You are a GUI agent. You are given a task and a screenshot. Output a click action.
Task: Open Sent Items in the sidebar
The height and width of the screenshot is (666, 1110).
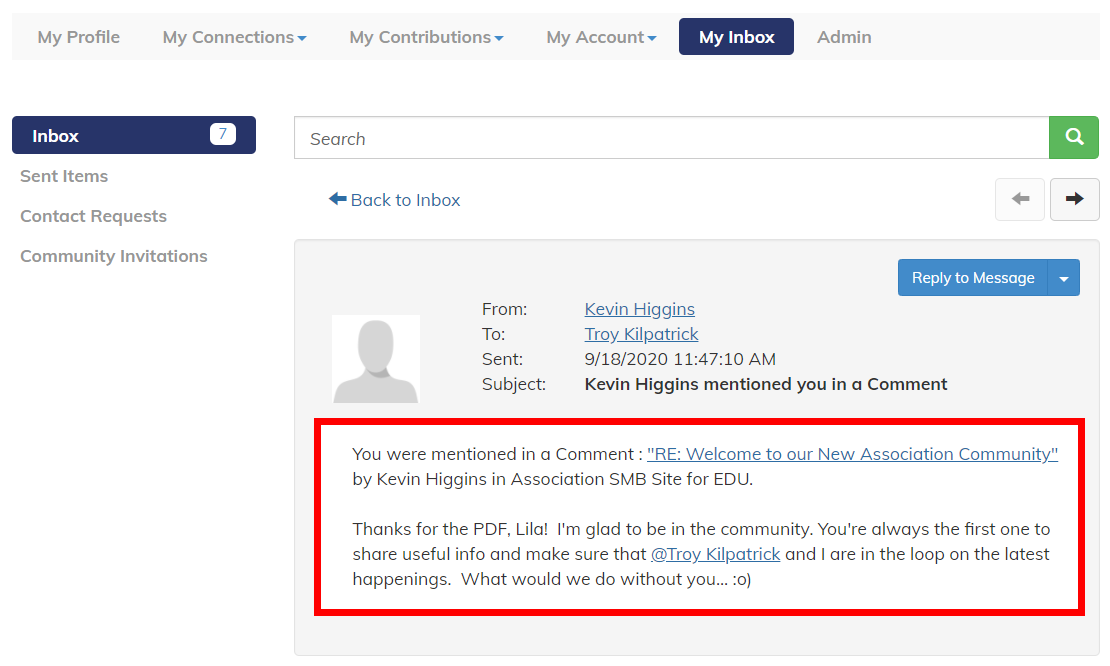(x=64, y=176)
